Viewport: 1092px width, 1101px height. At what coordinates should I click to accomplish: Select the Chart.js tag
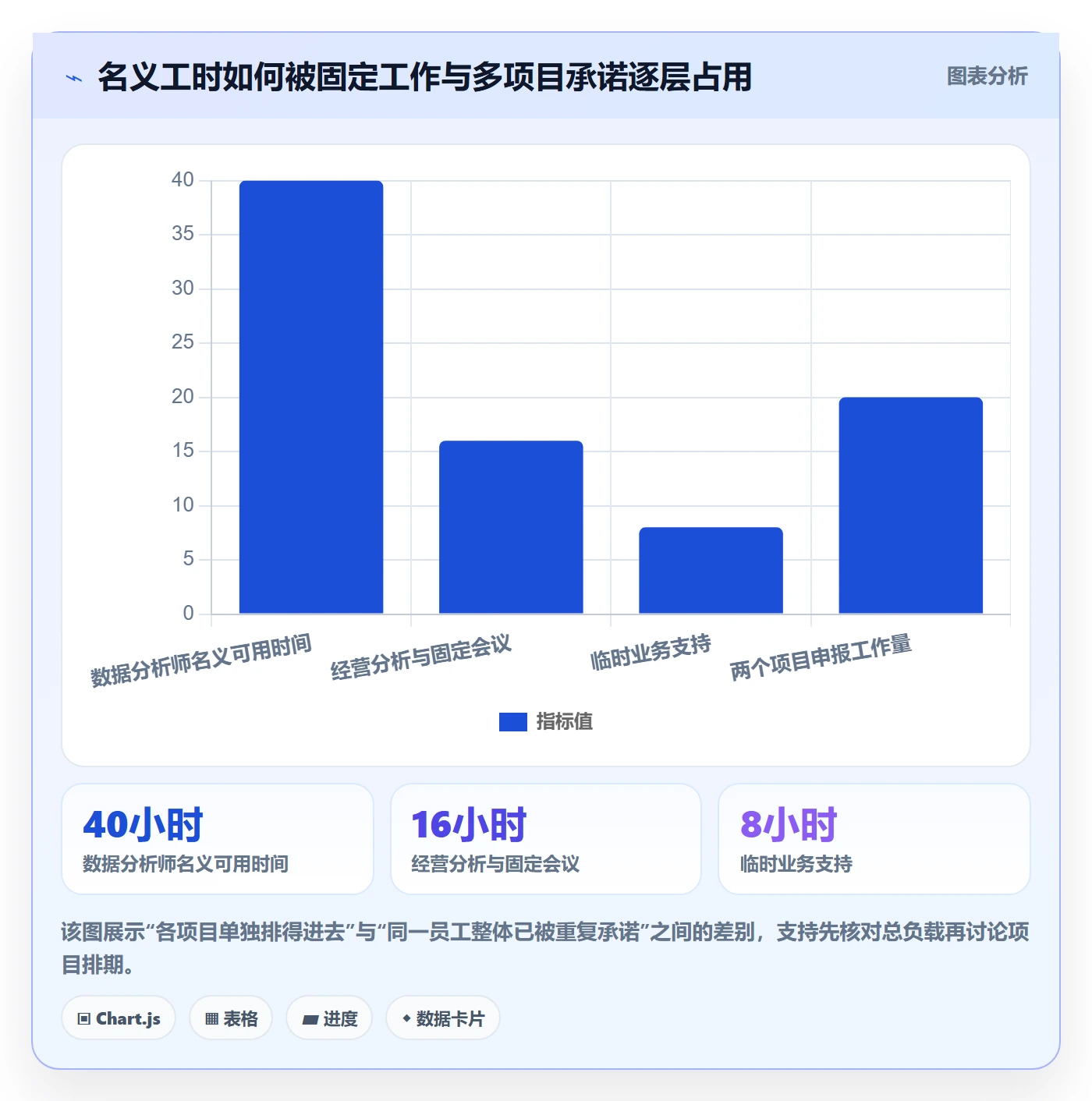tap(119, 1018)
